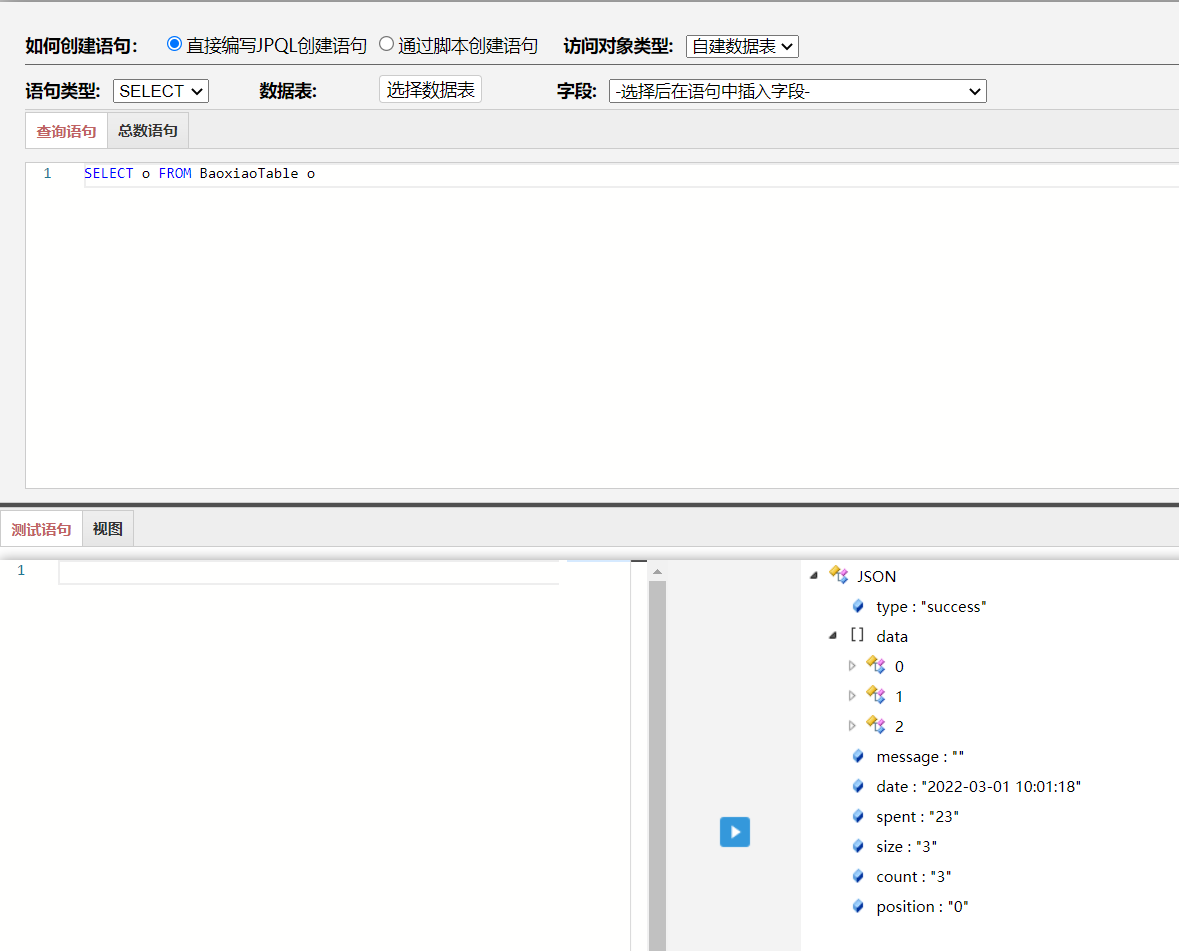This screenshot has width=1179, height=951.
Task: Switch to the 视图 tab
Action: (x=108, y=529)
